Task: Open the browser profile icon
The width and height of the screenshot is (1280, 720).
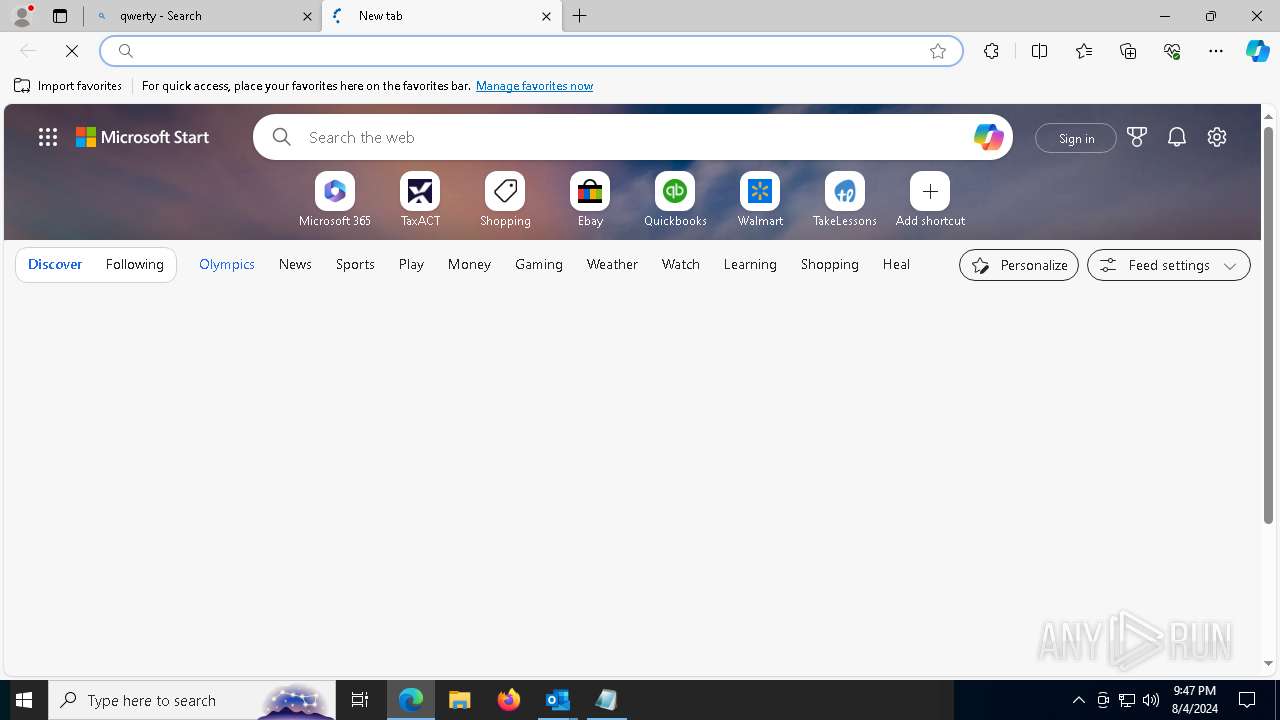Action: point(22,16)
